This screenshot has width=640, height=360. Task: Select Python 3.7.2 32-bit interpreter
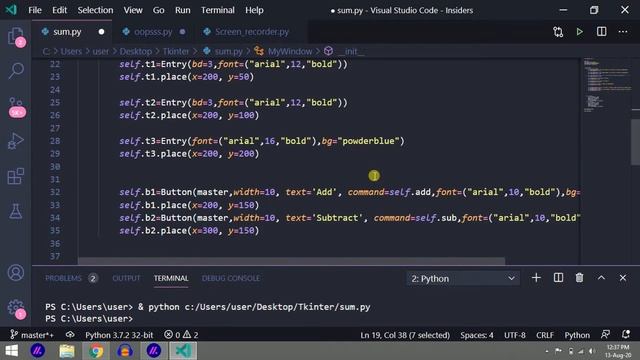pos(119,335)
